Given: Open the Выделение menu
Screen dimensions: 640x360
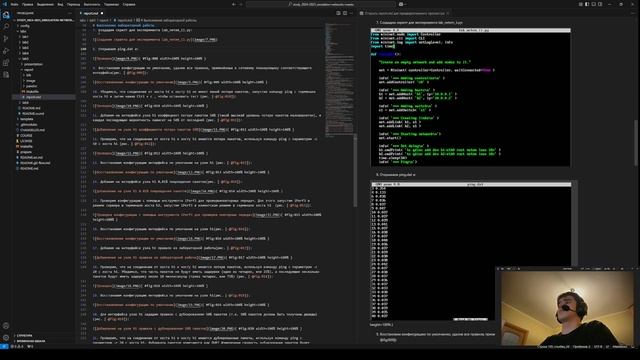Looking at the screenshot, I should pyautogui.click(x=45, y=4).
